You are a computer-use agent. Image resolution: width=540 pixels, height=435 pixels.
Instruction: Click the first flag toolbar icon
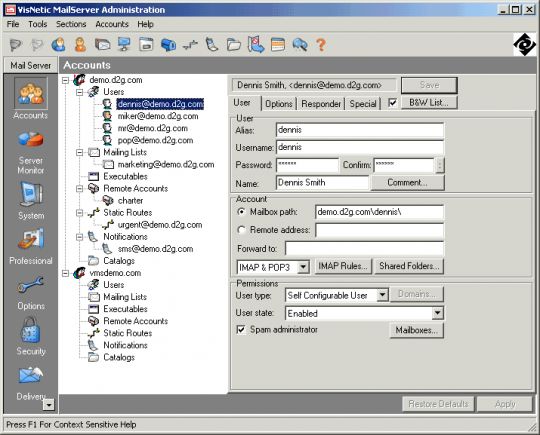click(x=15, y=45)
